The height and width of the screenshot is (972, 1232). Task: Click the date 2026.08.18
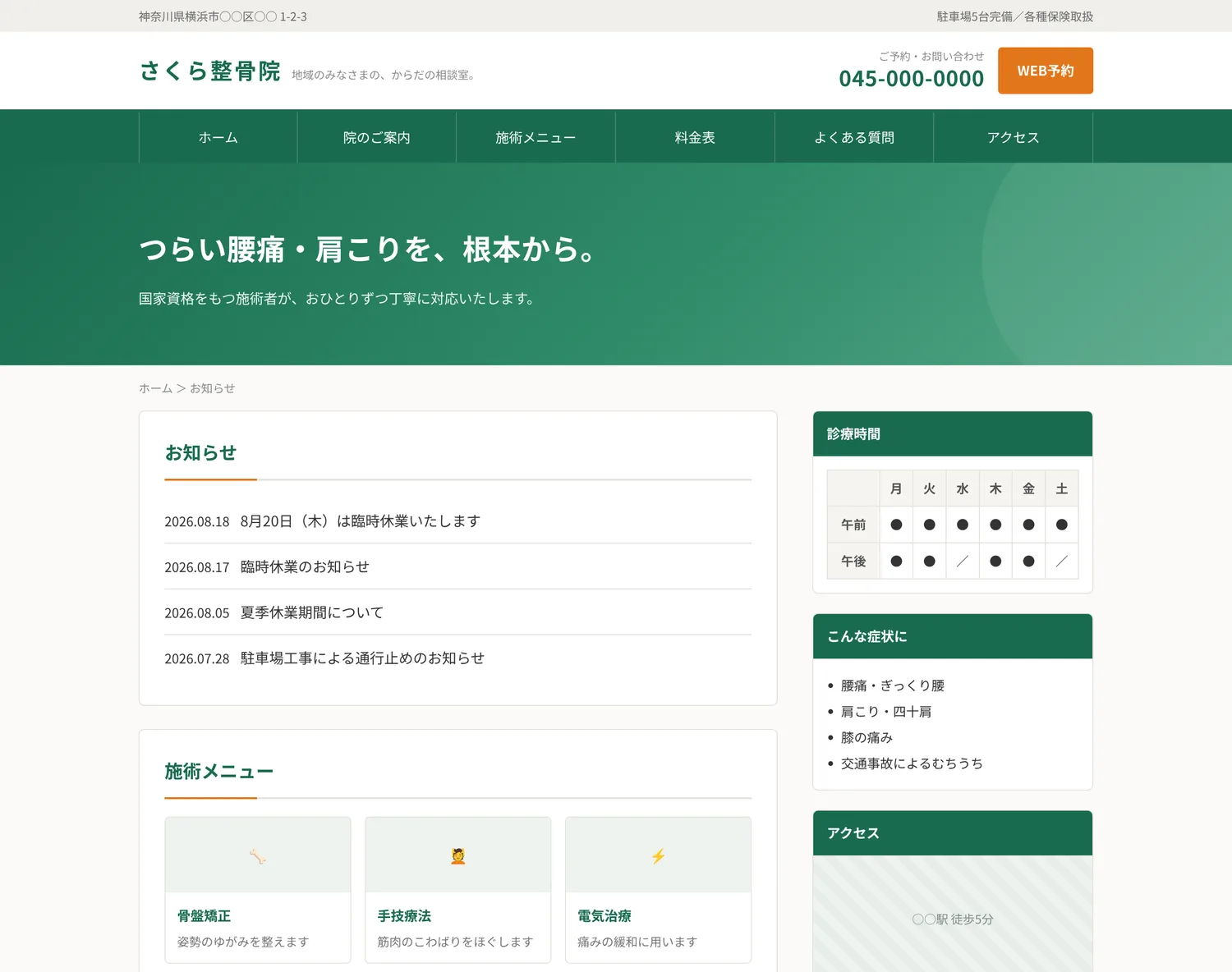coord(197,522)
